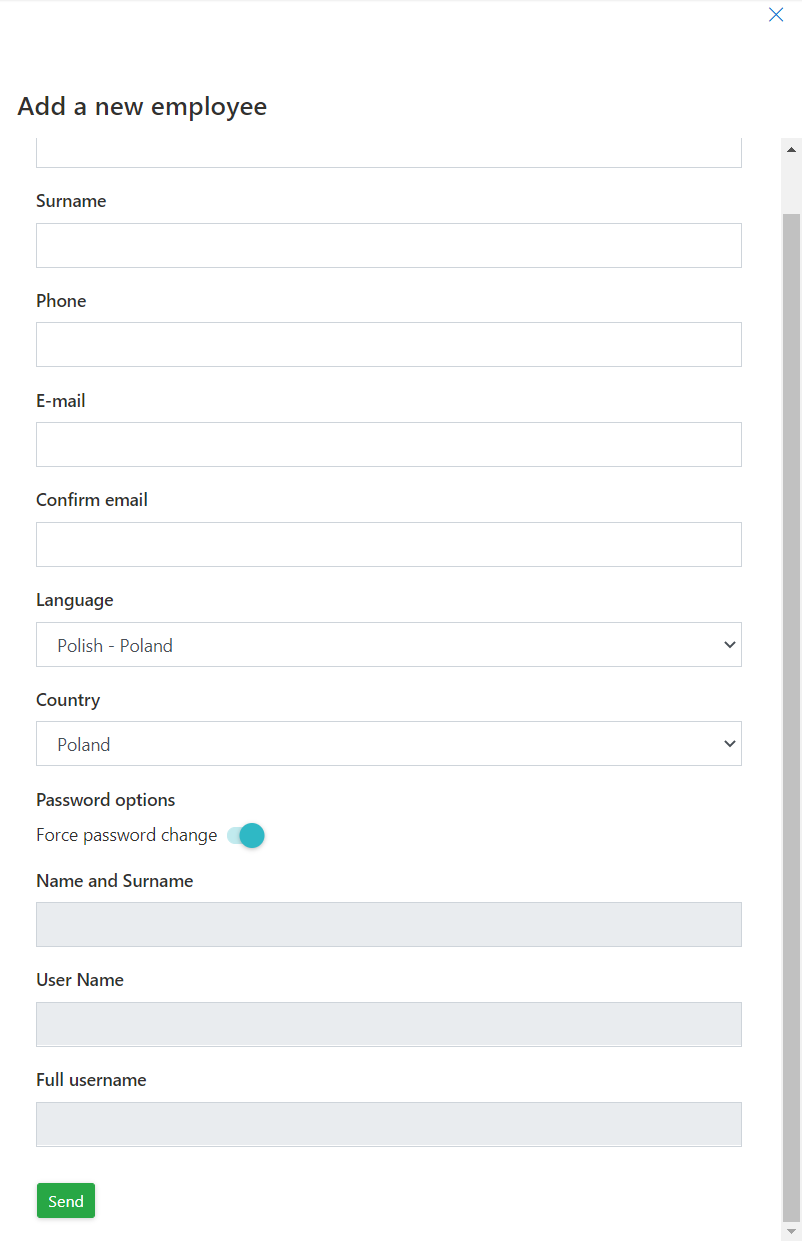The width and height of the screenshot is (802, 1241).
Task: Focus the Surname input field
Action: [x=388, y=245]
